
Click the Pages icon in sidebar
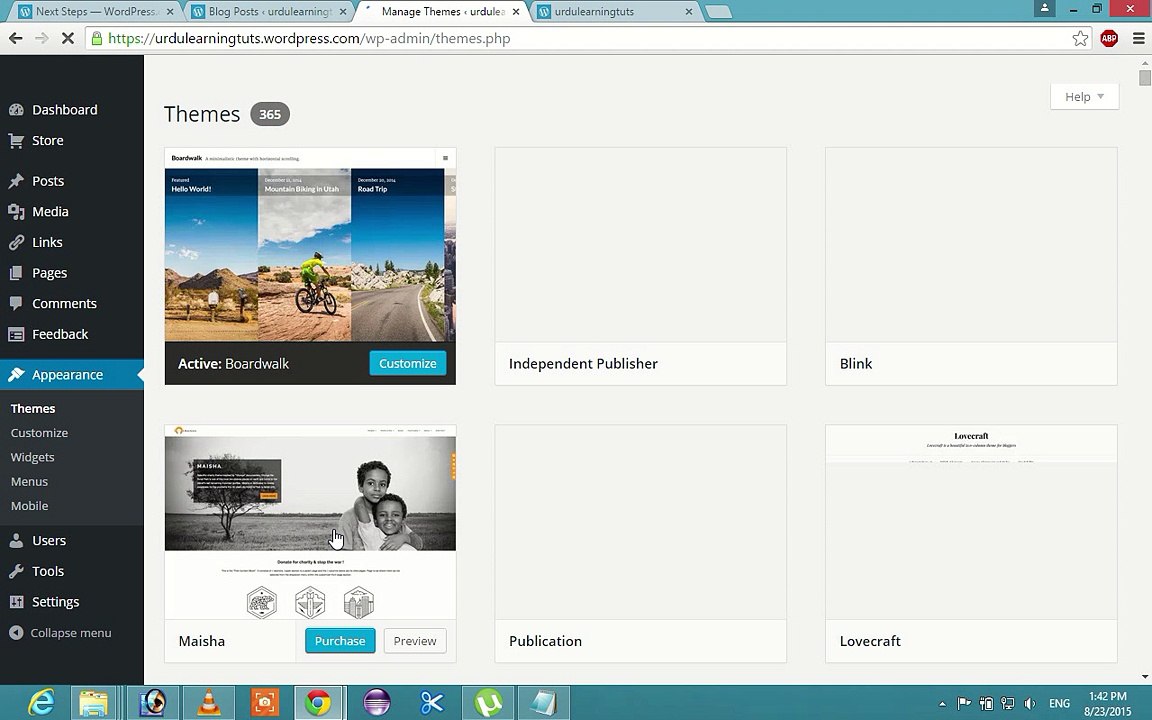click(x=16, y=273)
